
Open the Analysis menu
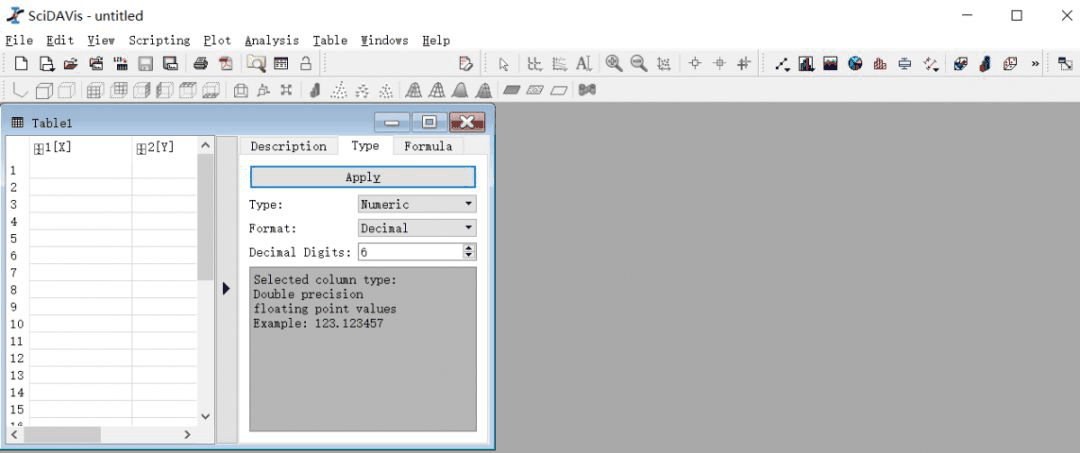pyautogui.click(x=271, y=40)
